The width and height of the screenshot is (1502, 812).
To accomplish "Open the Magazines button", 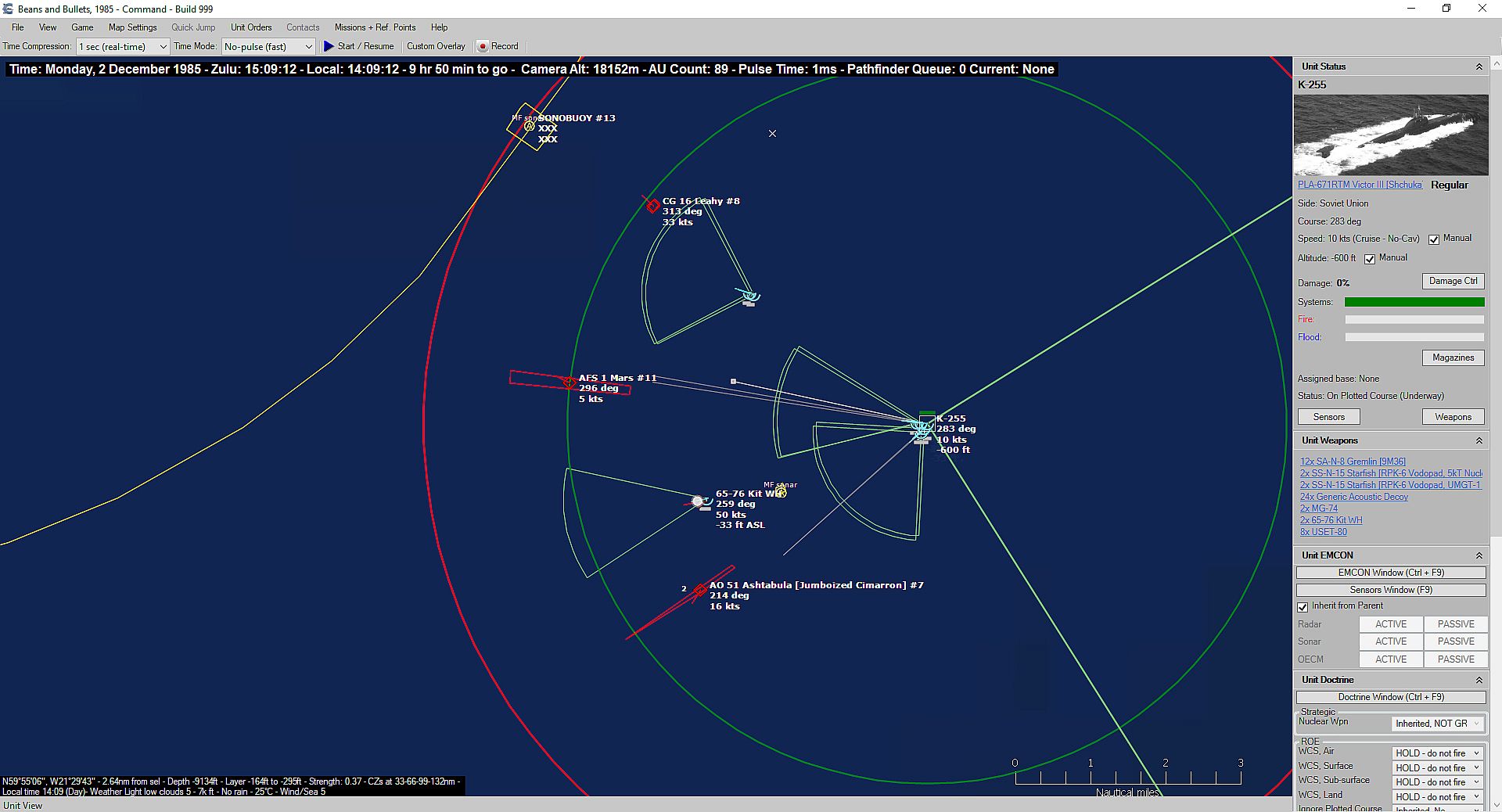I will tap(1453, 357).
